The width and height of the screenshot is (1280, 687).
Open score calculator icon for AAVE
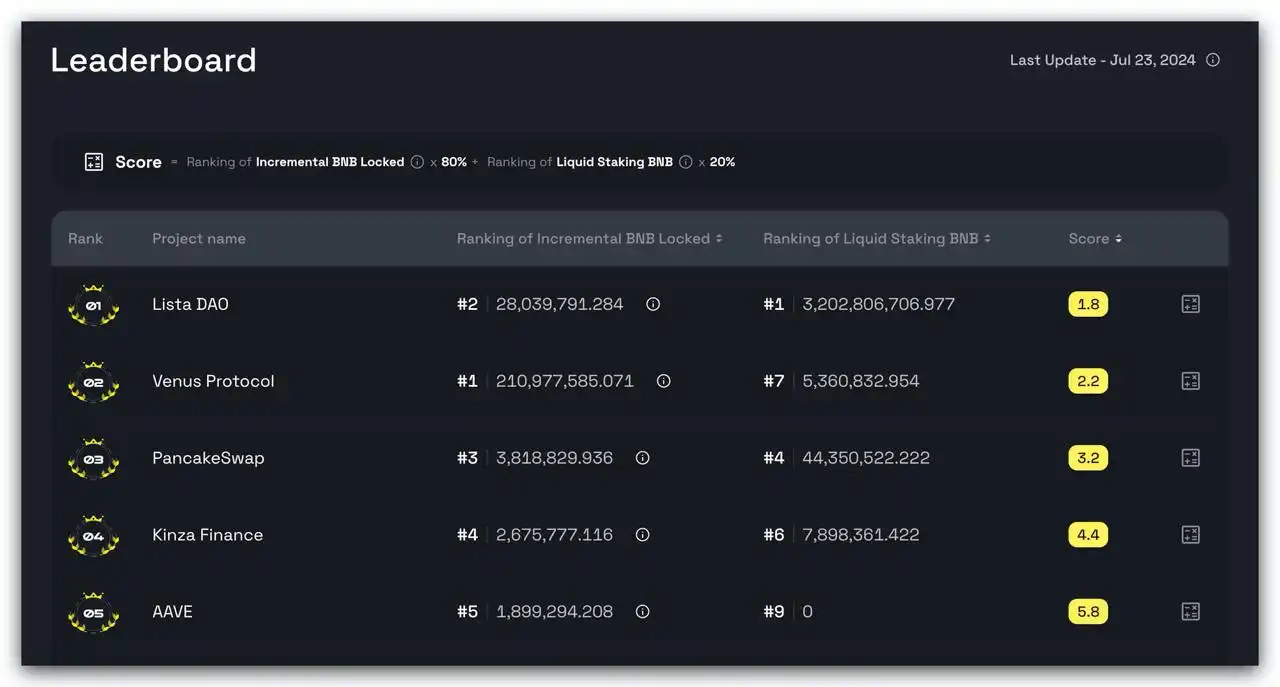pos(1190,611)
